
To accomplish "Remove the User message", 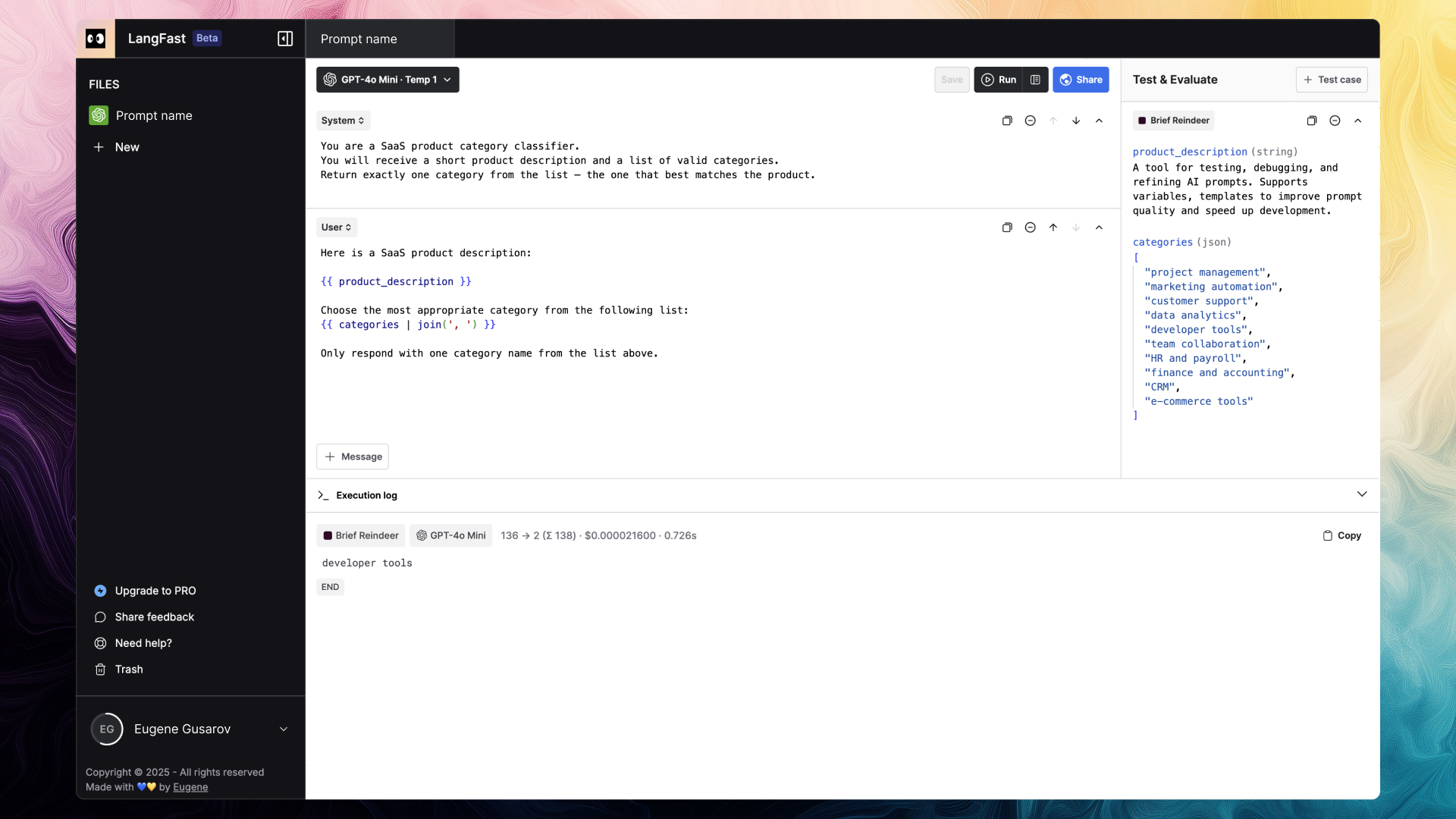I will coord(1030,227).
